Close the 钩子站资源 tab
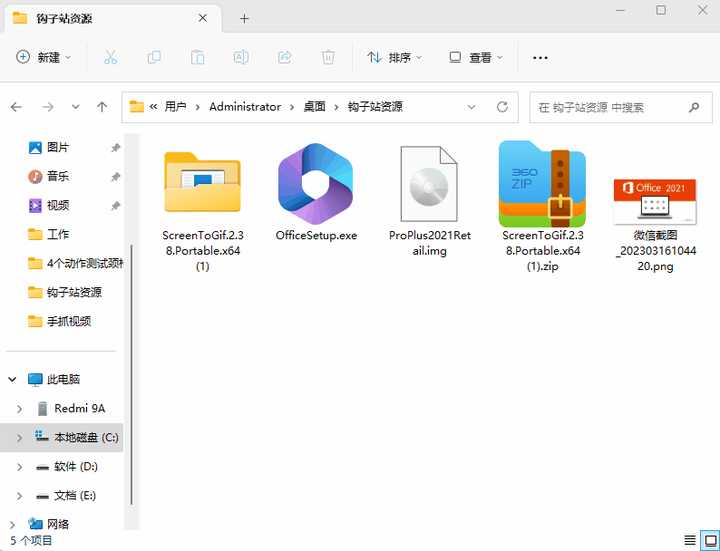Image resolution: width=720 pixels, height=551 pixels. tap(202, 18)
